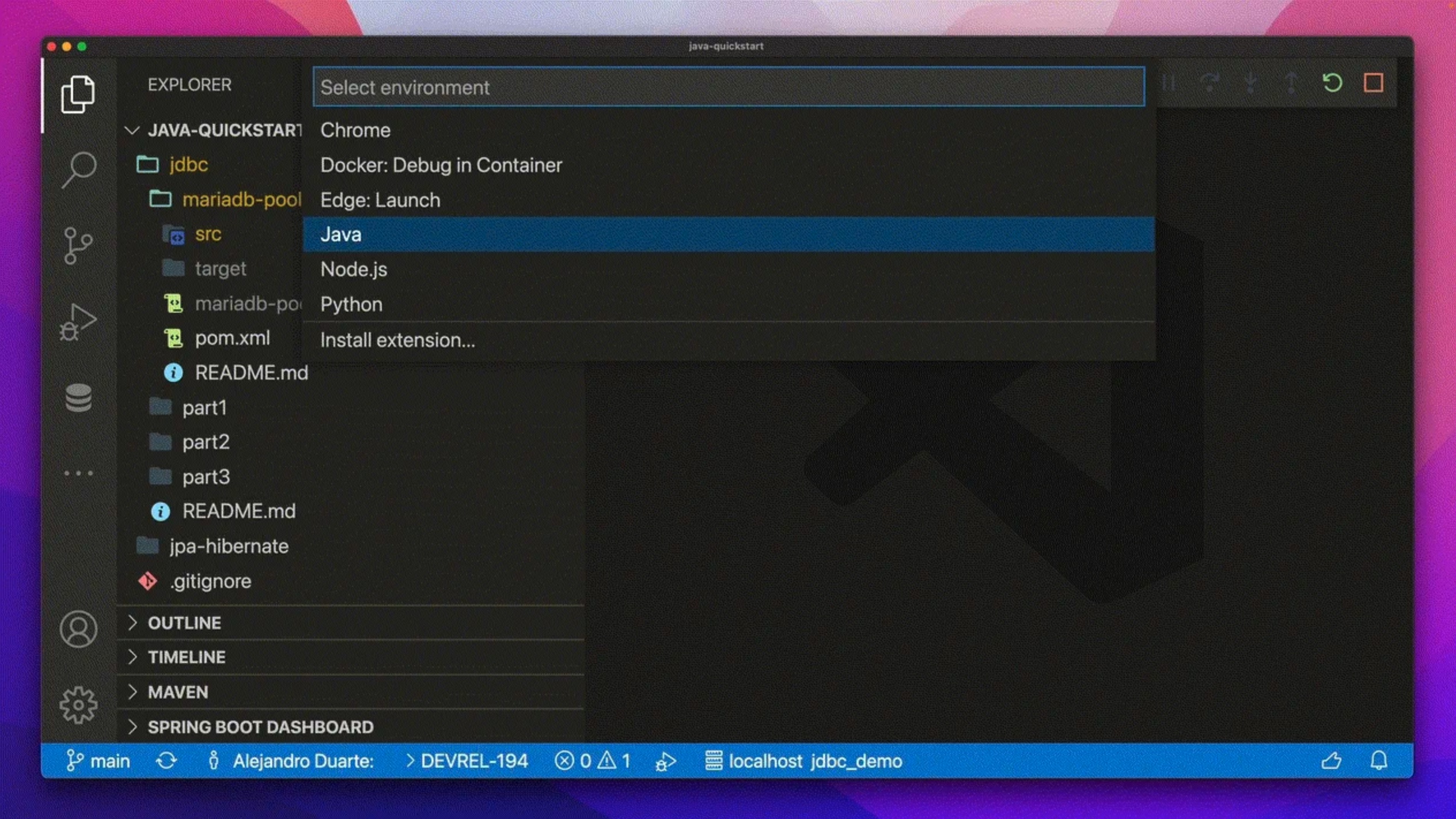Stop debugging with the red square
Screen dimensions: 1456x819
(x=1373, y=84)
